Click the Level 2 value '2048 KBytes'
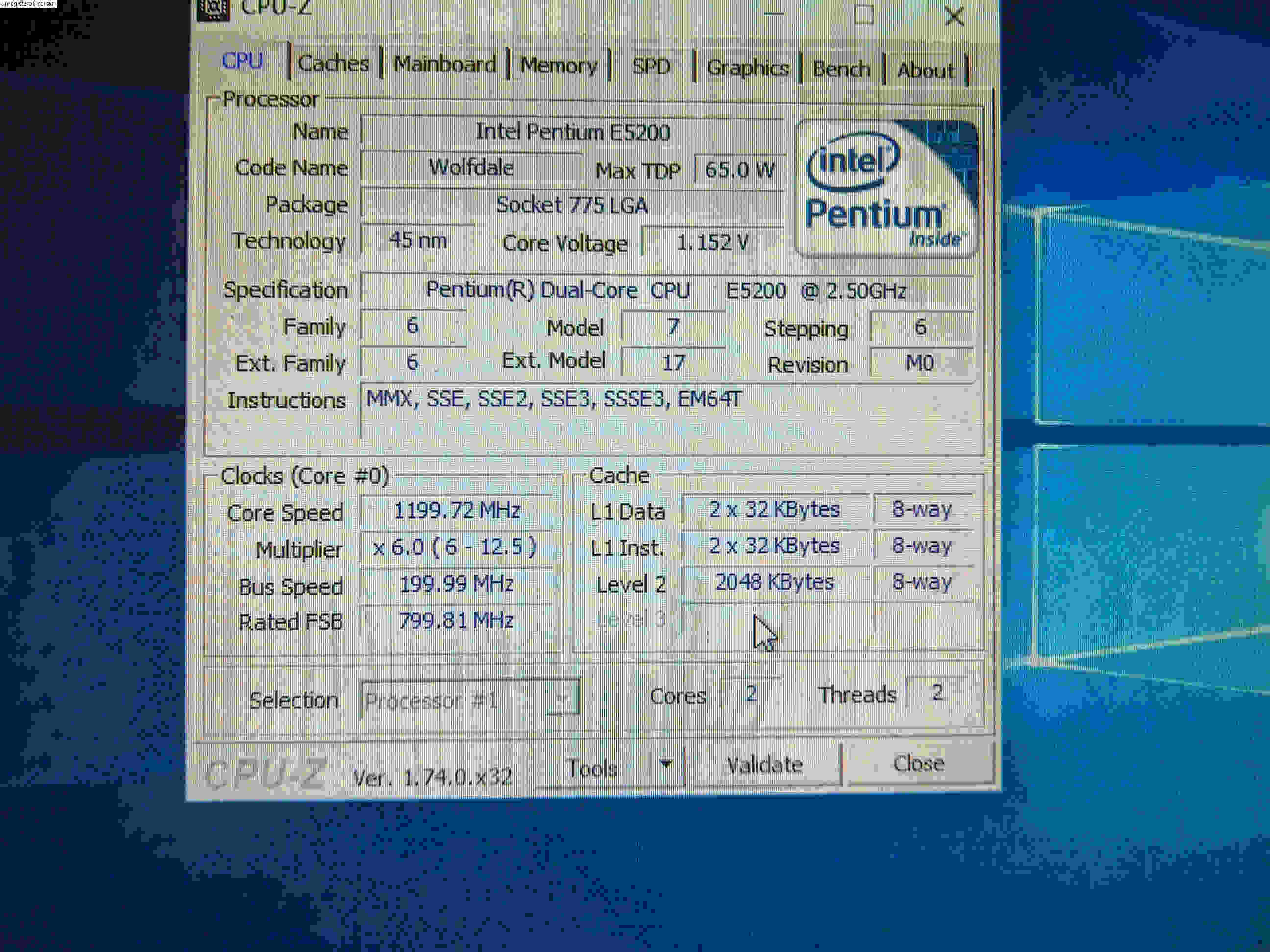This screenshot has width=1270, height=952. (775, 582)
